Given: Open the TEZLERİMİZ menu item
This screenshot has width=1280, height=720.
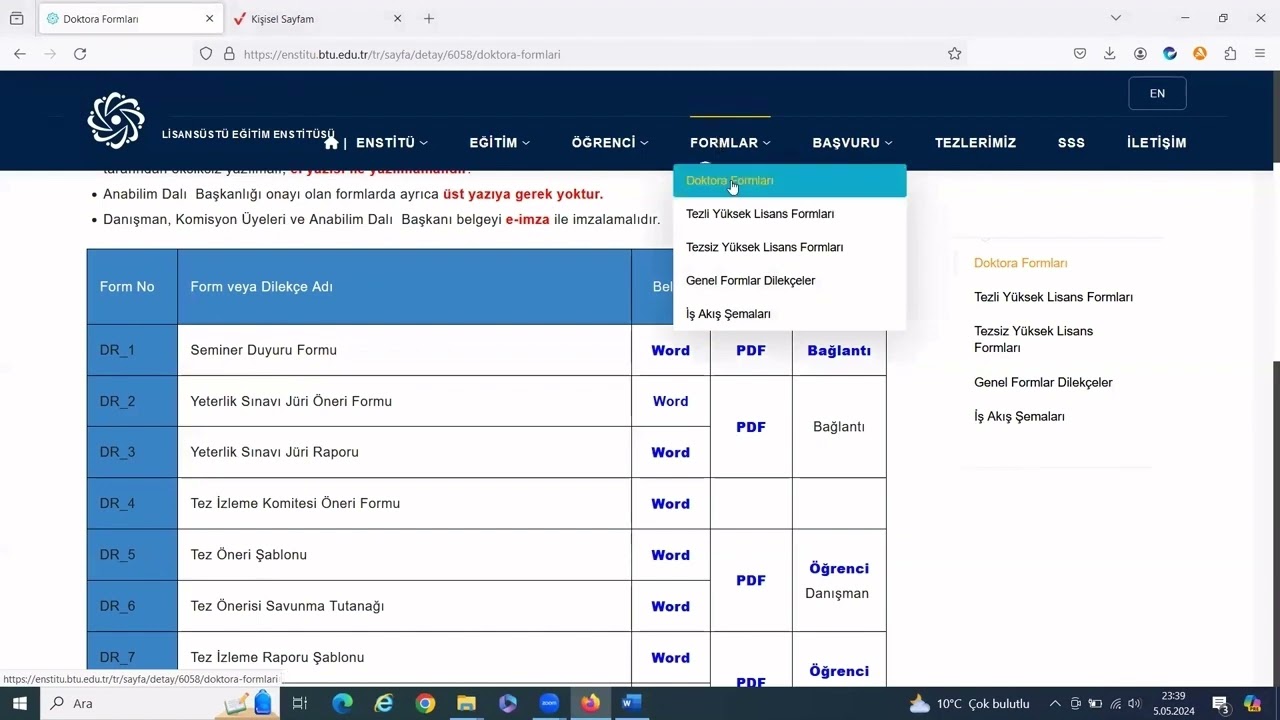Looking at the screenshot, I should click(x=975, y=143).
